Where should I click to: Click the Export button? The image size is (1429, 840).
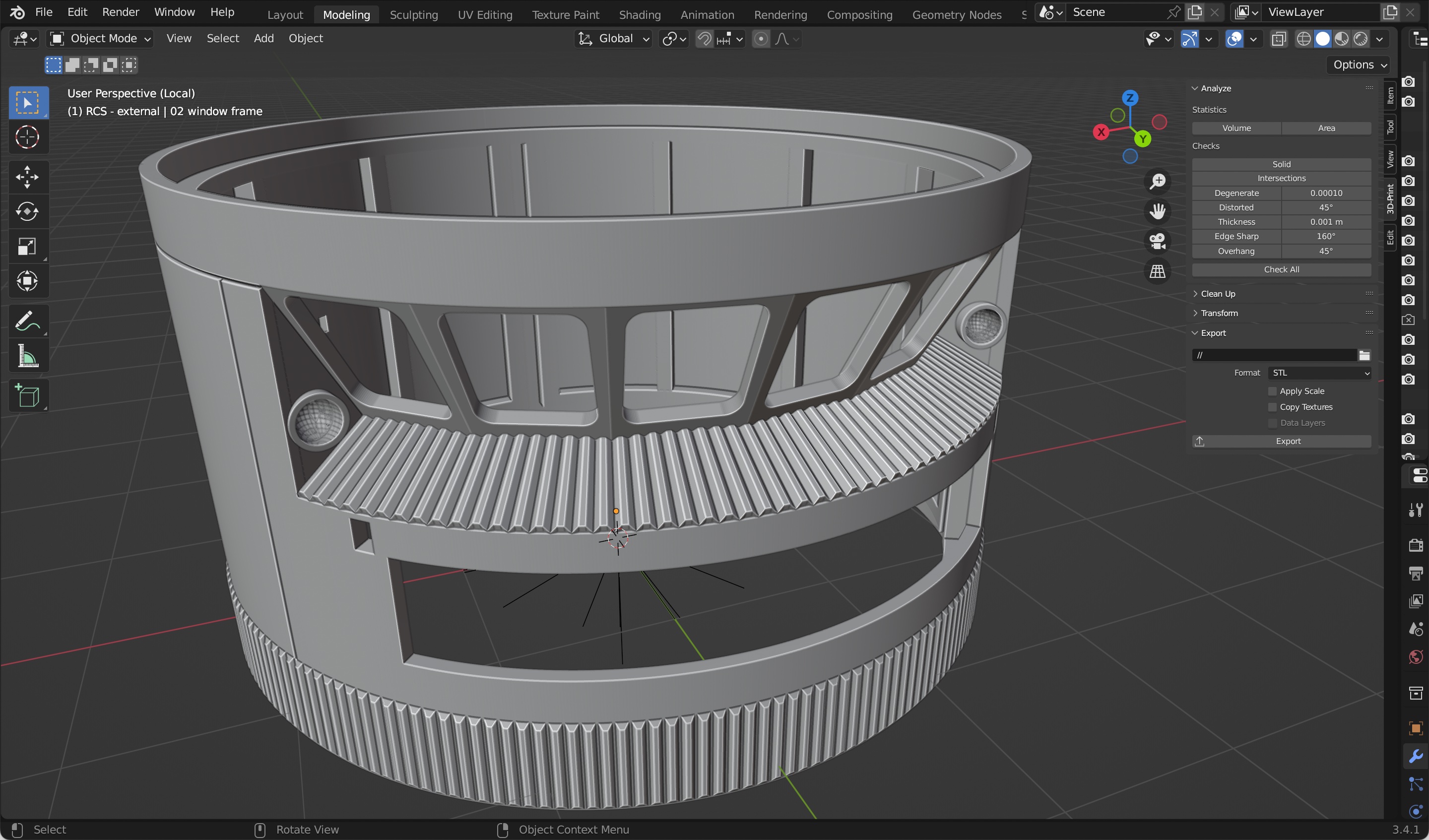point(1282,441)
